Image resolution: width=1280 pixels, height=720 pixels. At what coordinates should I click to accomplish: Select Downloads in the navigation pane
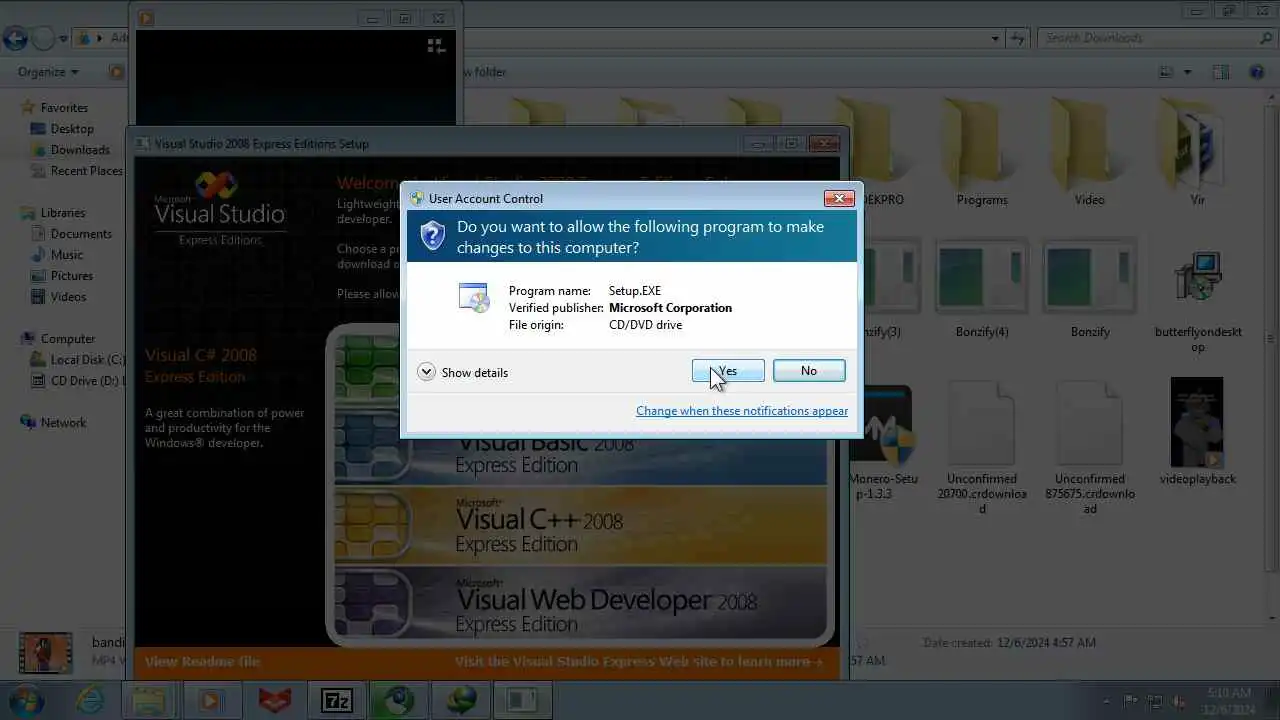tap(80, 149)
